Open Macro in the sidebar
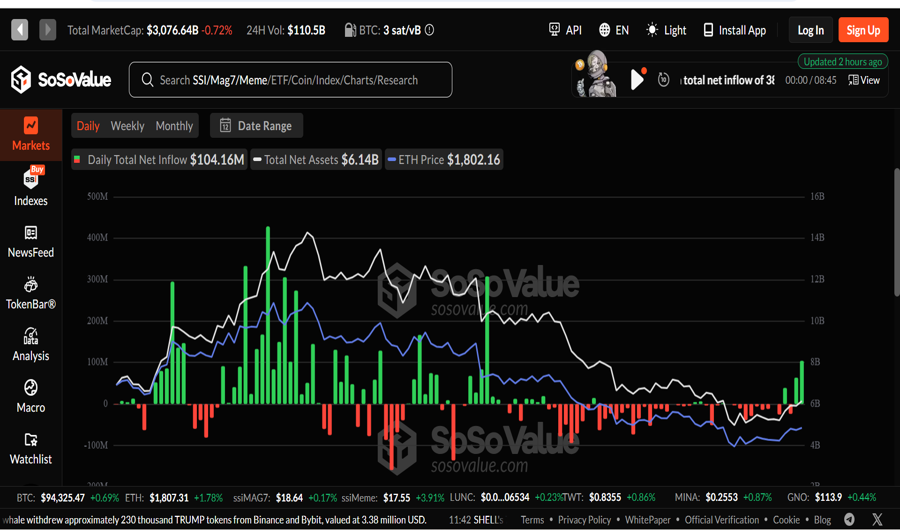The image size is (900, 530). [31, 396]
